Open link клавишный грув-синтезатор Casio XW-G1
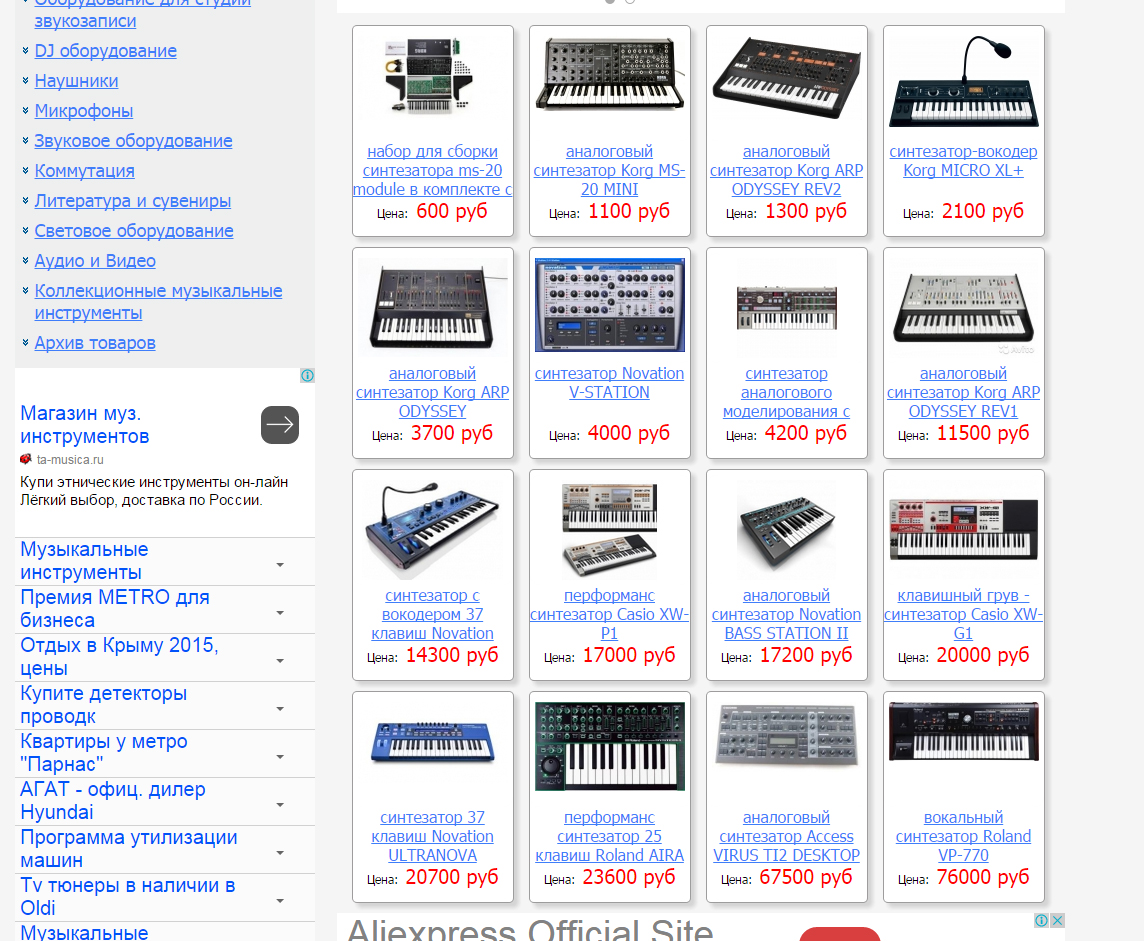 pyautogui.click(x=963, y=615)
